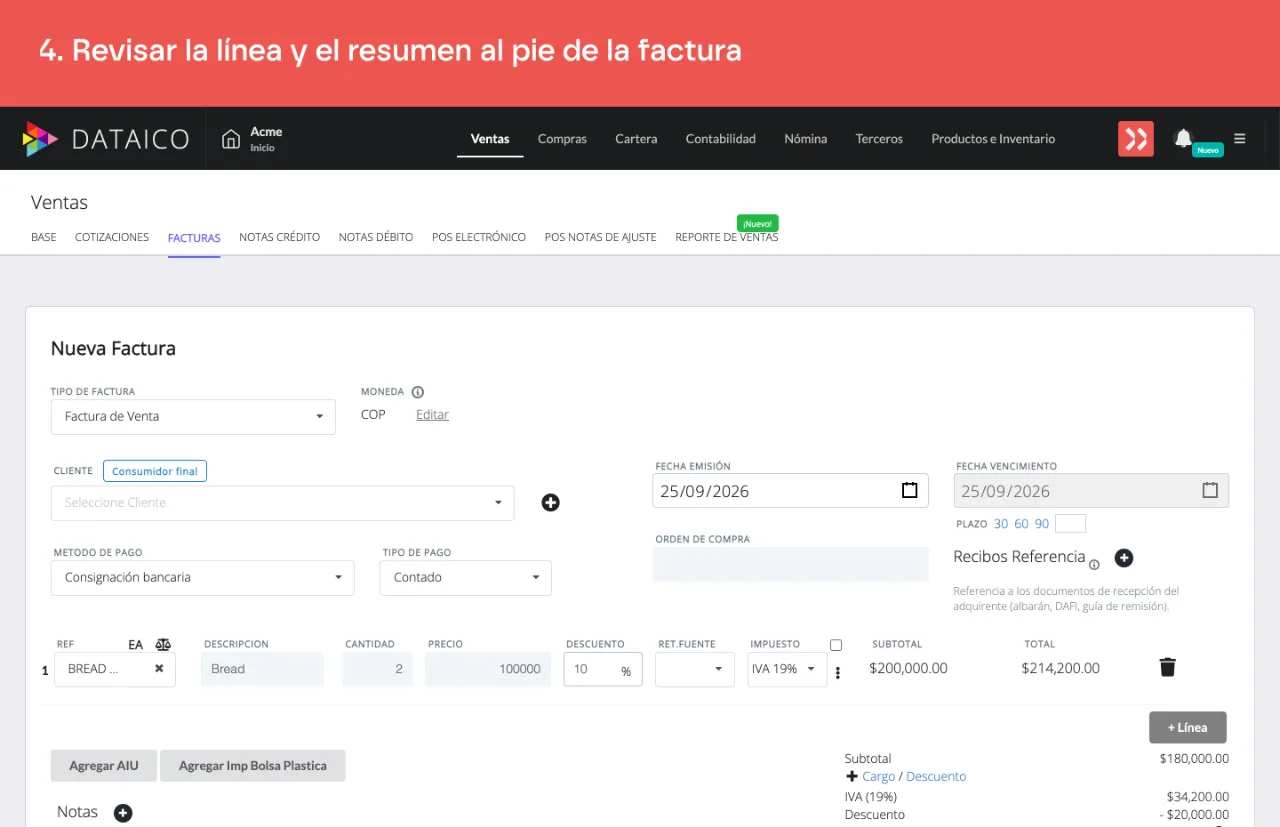This screenshot has width=1280, height=827.
Task: Switch to the Cotizaciones tab
Action: pyautogui.click(x=112, y=237)
